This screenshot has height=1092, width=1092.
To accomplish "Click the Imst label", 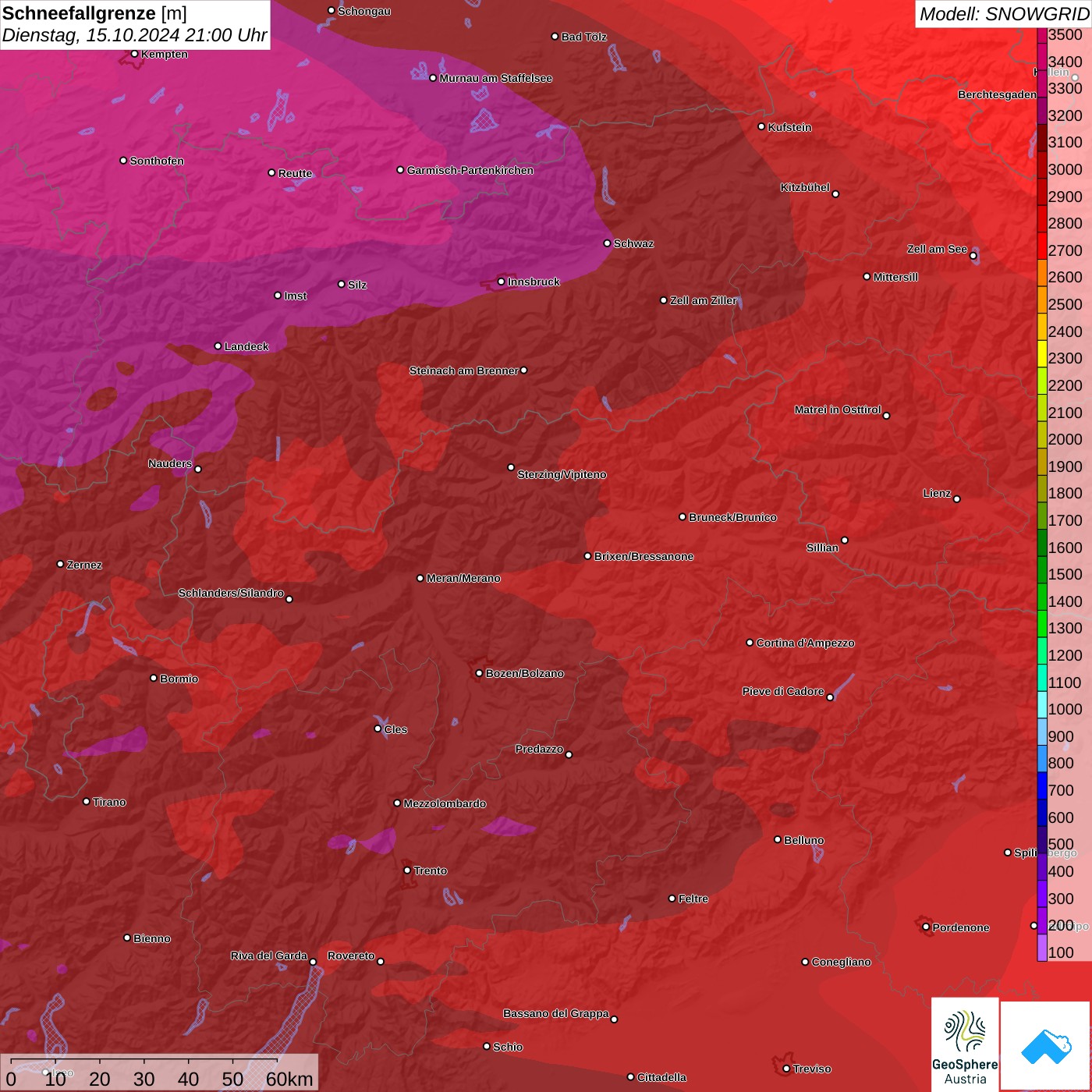I will [295, 296].
